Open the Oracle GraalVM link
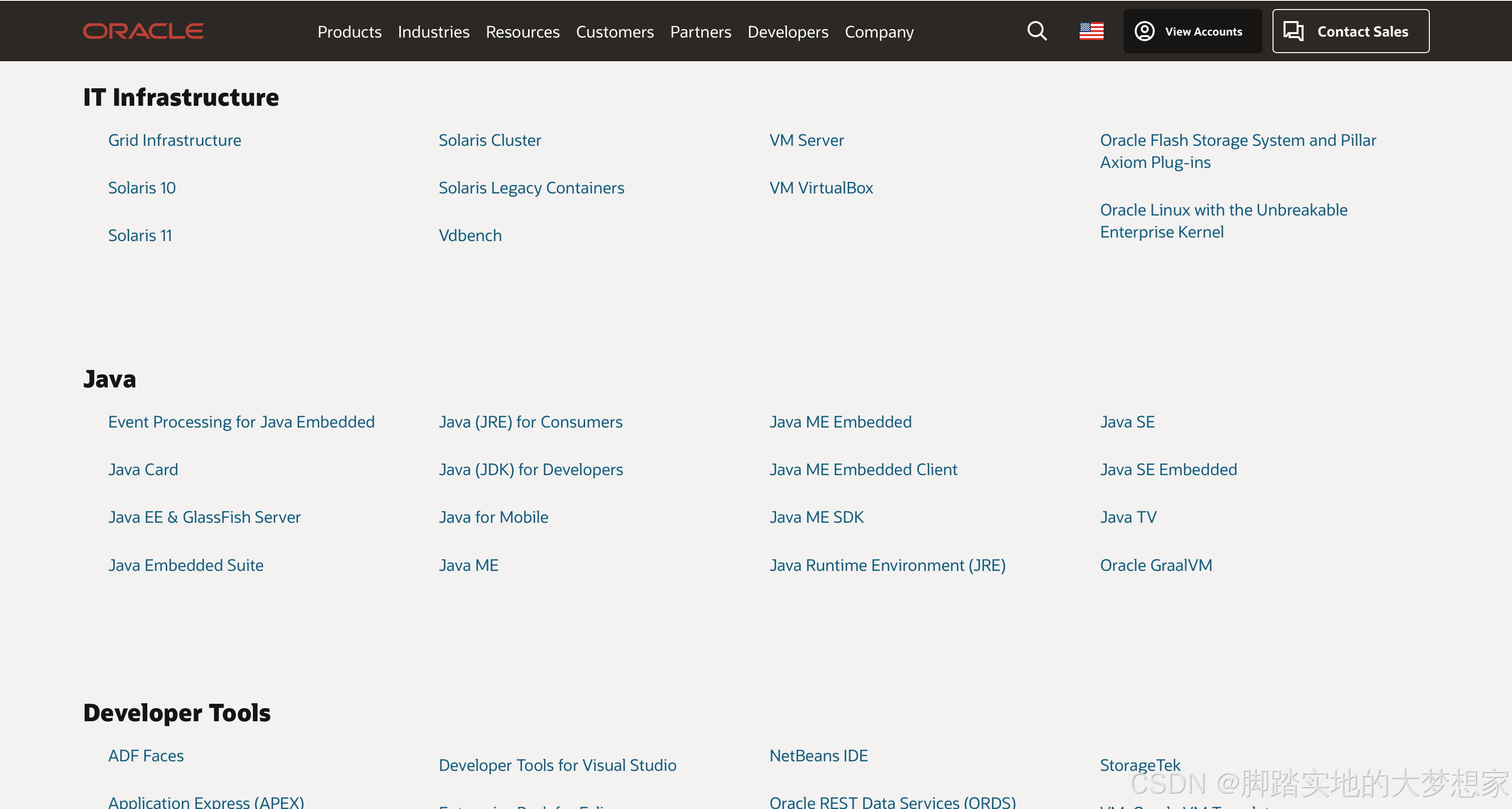The height and width of the screenshot is (809, 1512). (x=1155, y=565)
